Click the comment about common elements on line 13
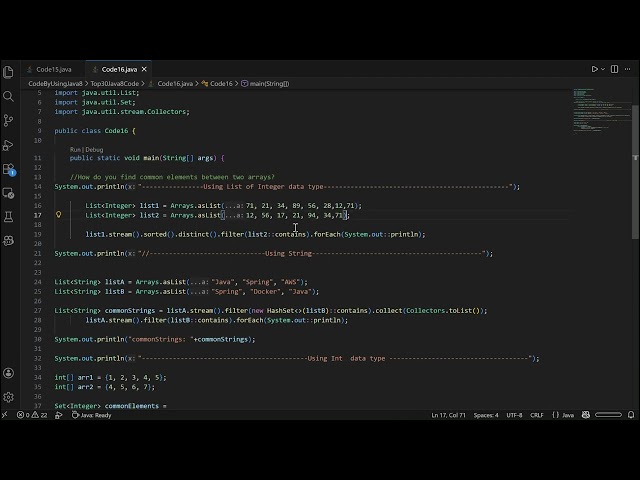This screenshot has width=640, height=480. click(x=172, y=177)
